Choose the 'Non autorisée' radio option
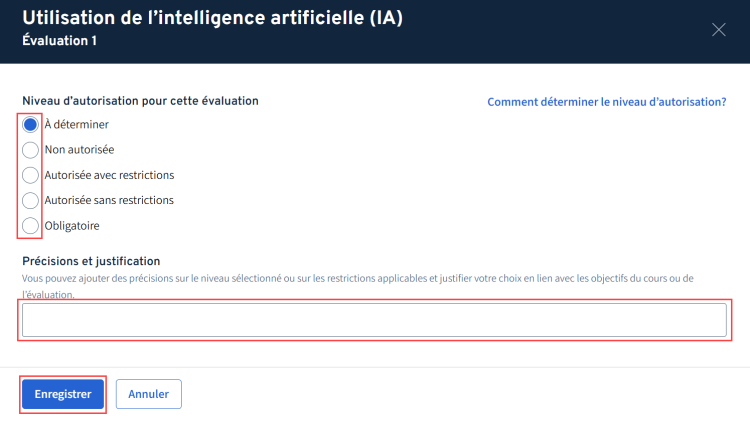This screenshot has height=423, width=750. click(30, 150)
